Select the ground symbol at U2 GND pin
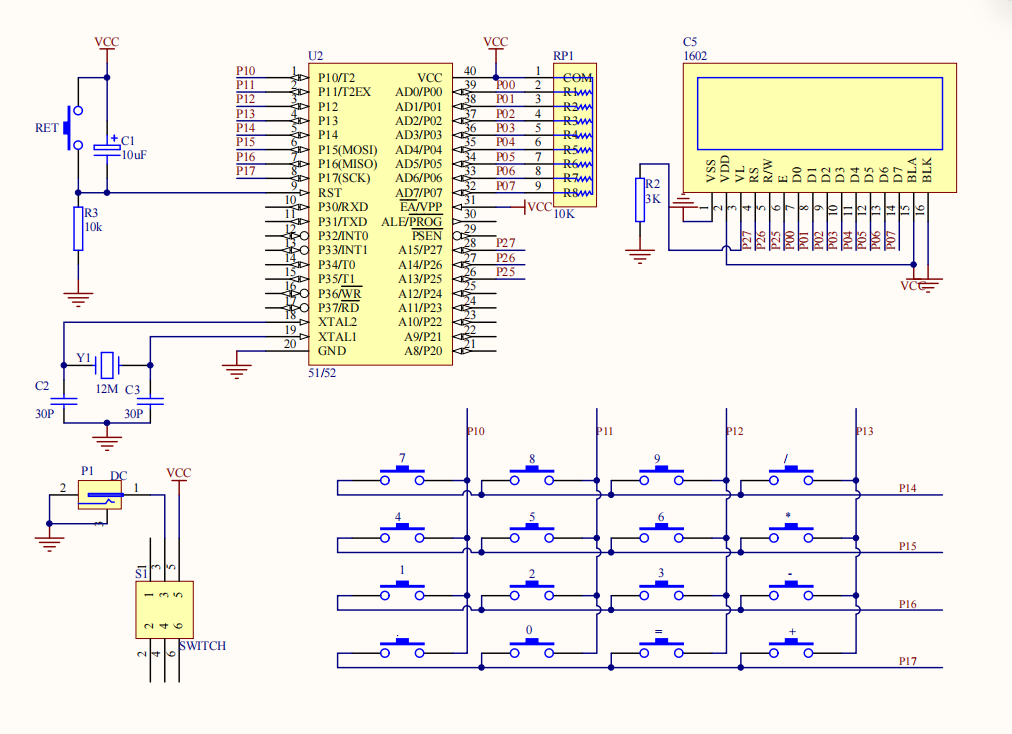 [237, 372]
